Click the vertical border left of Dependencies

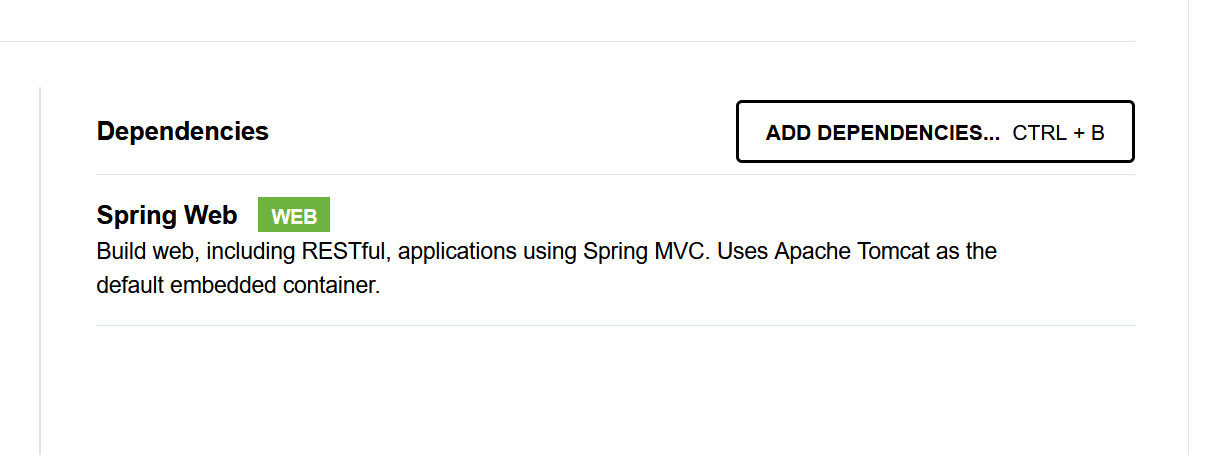click(x=40, y=270)
